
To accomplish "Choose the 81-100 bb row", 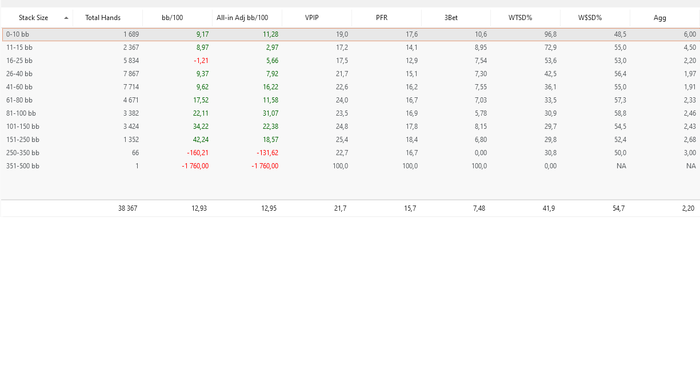I will point(350,113).
